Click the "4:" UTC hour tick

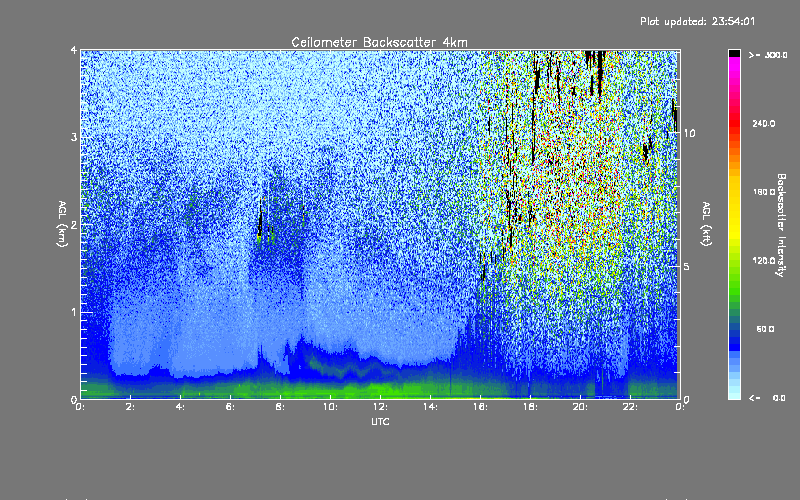(x=181, y=407)
